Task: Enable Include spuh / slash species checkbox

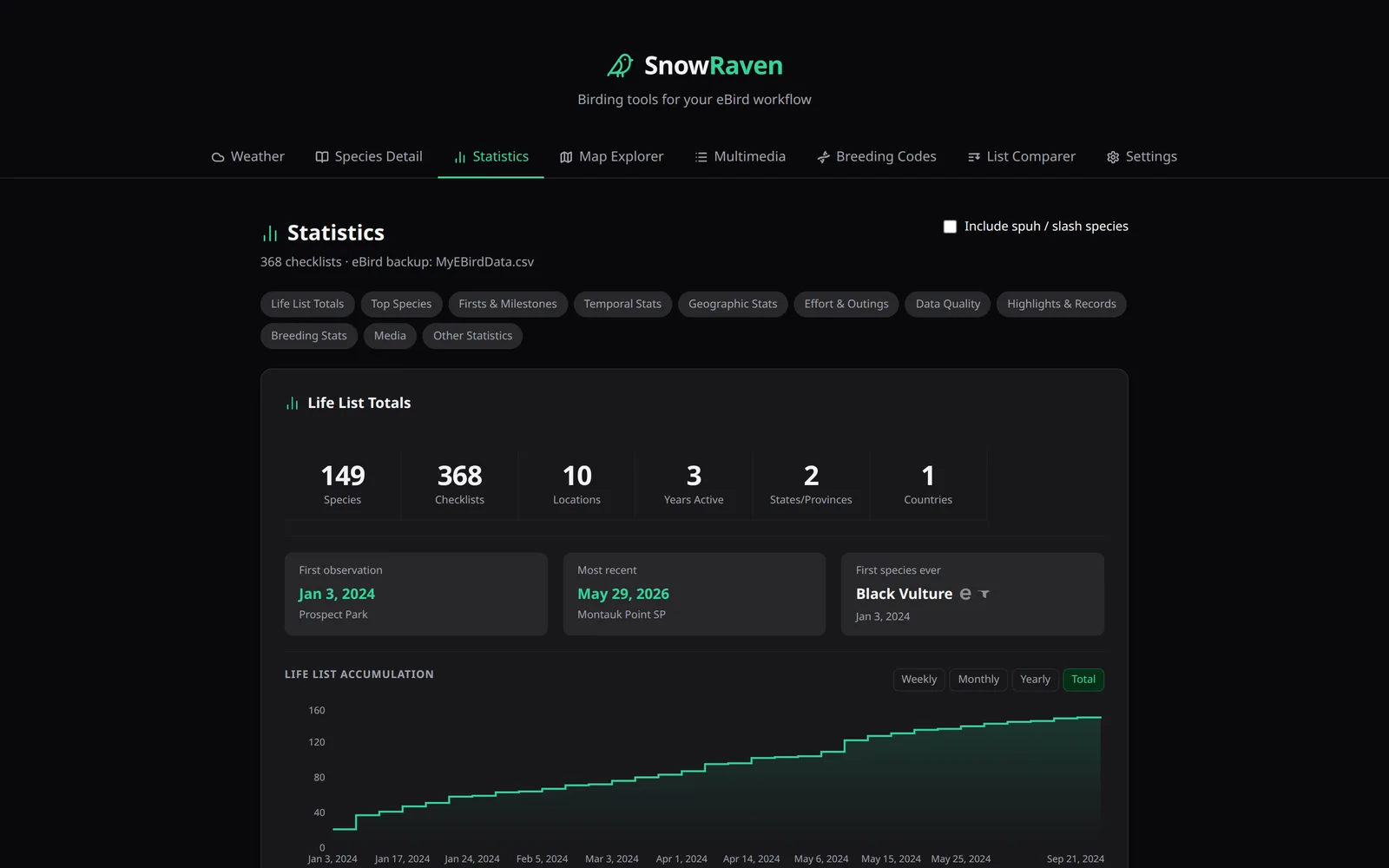Action: coord(950,227)
